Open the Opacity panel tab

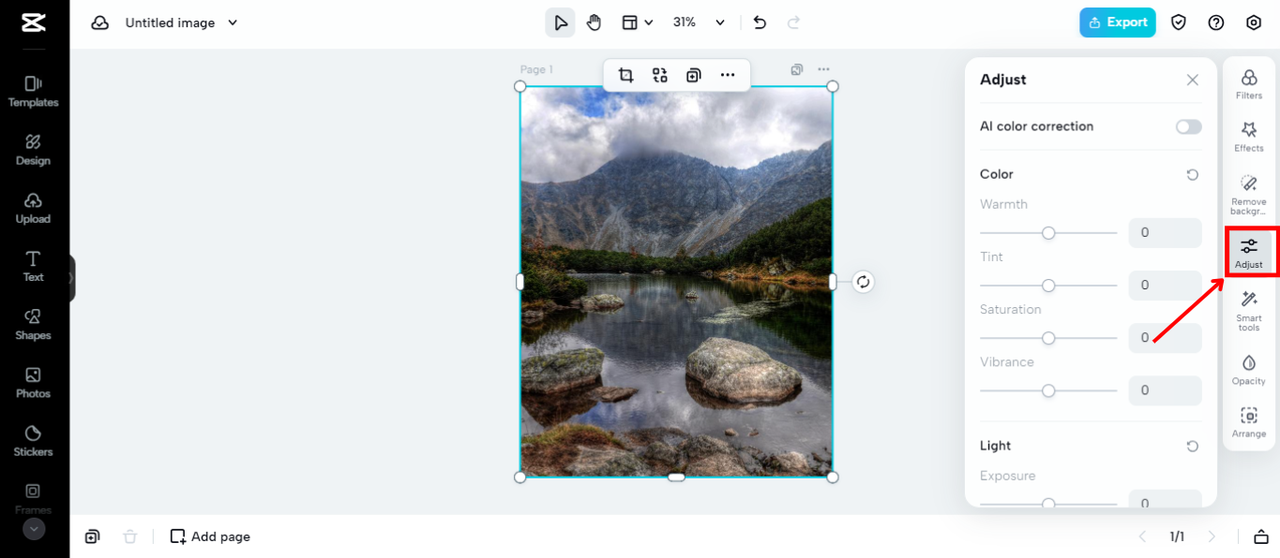pyautogui.click(x=1249, y=369)
